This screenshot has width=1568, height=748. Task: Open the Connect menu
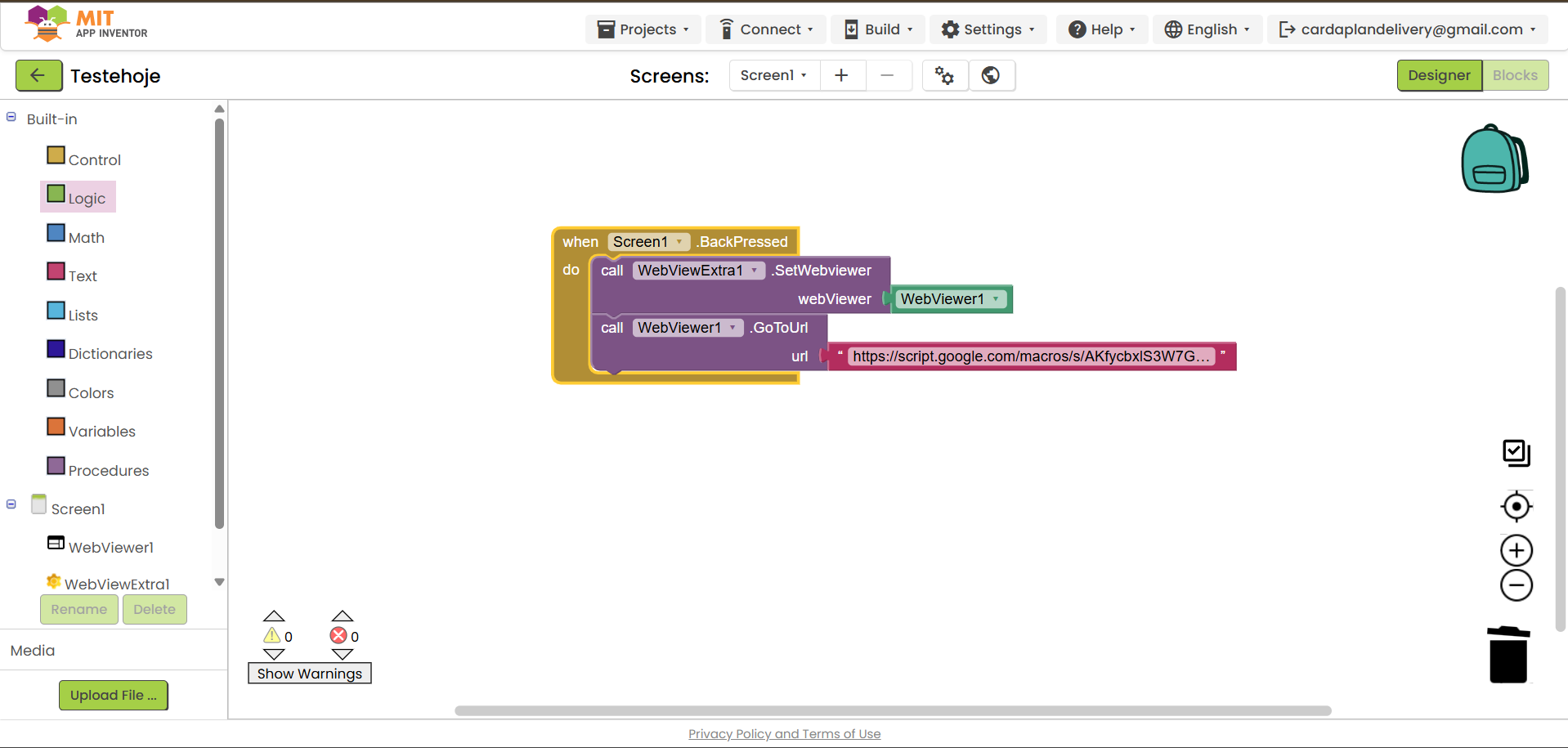(766, 29)
